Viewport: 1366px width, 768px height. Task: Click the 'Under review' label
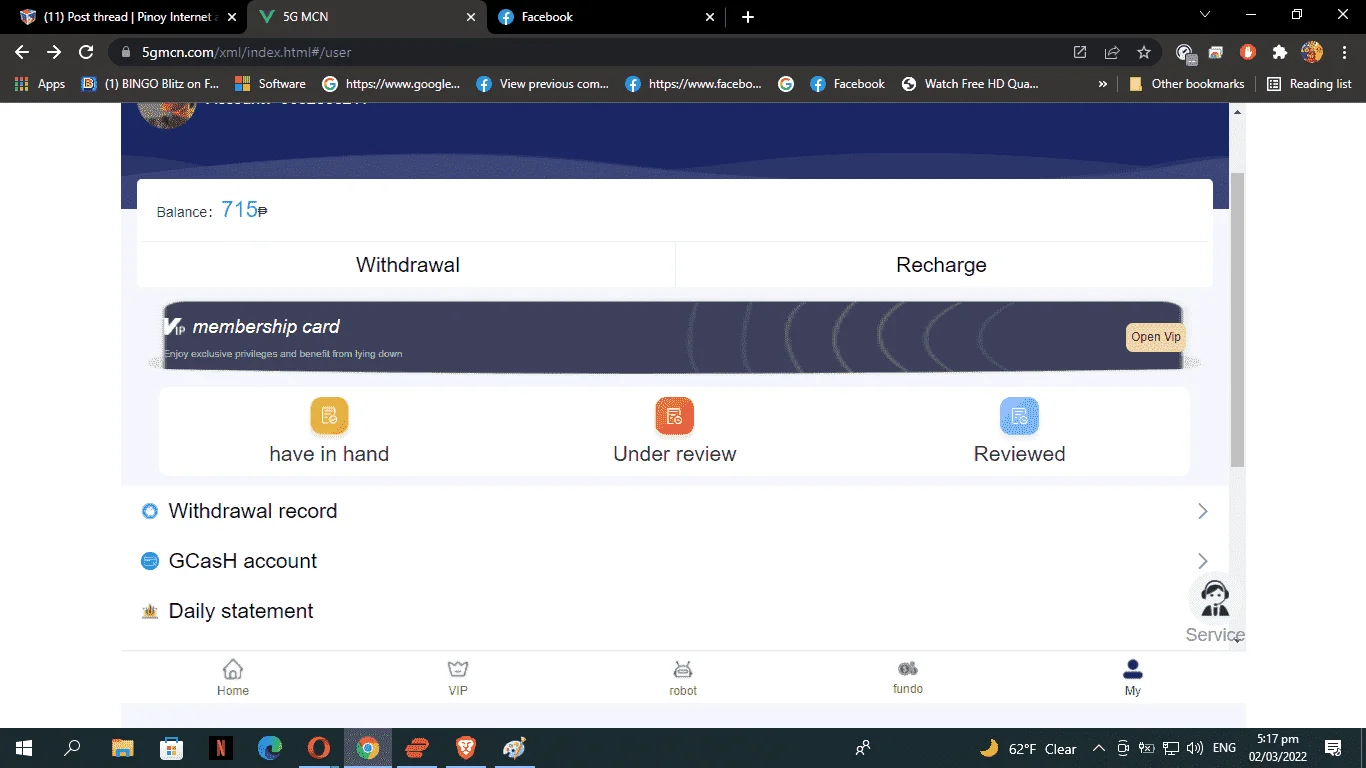(674, 454)
